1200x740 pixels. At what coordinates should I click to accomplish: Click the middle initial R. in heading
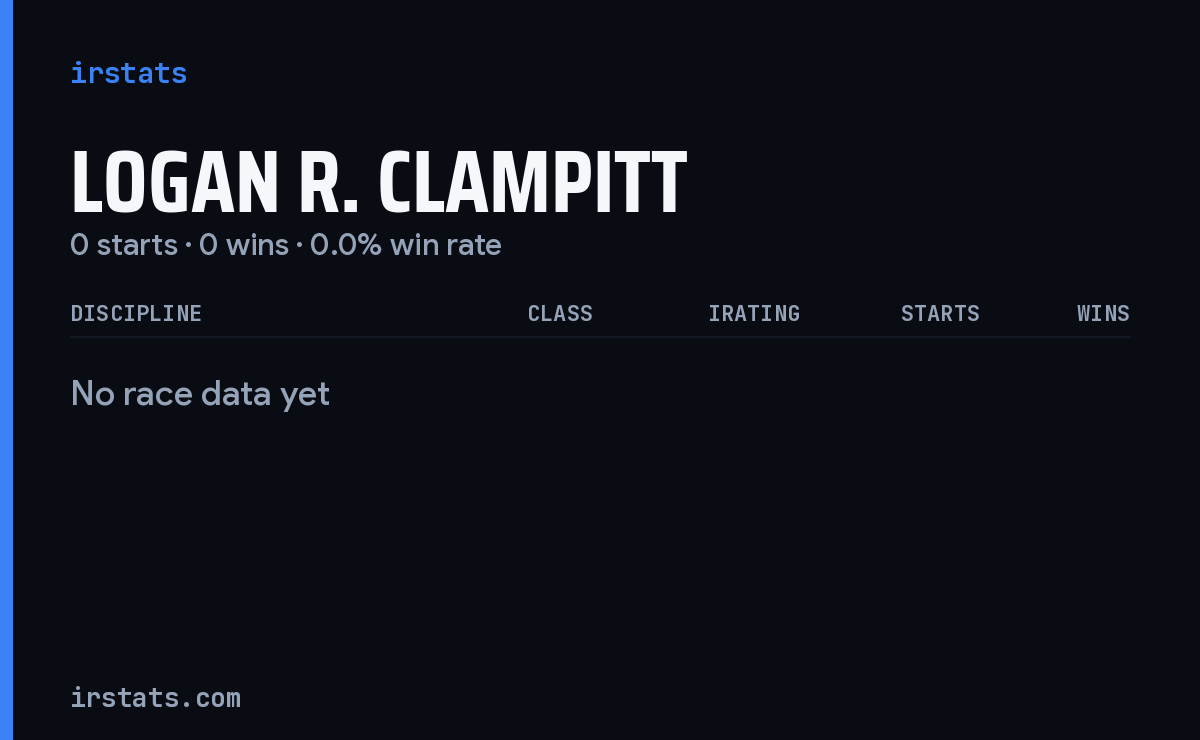[x=328, y=184]
